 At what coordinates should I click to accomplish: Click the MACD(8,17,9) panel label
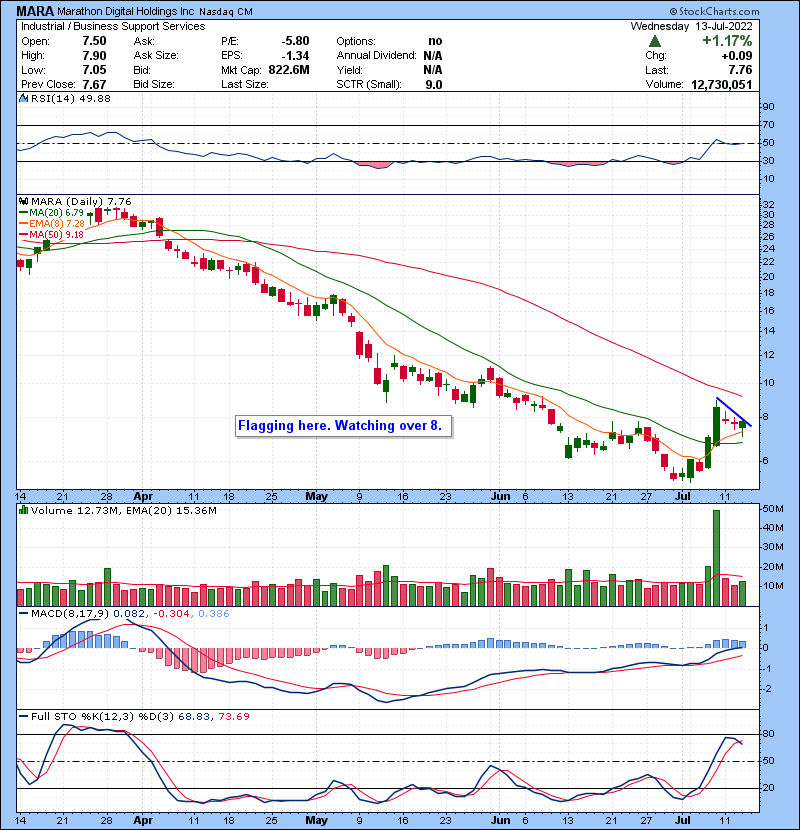tap(70, 614)
